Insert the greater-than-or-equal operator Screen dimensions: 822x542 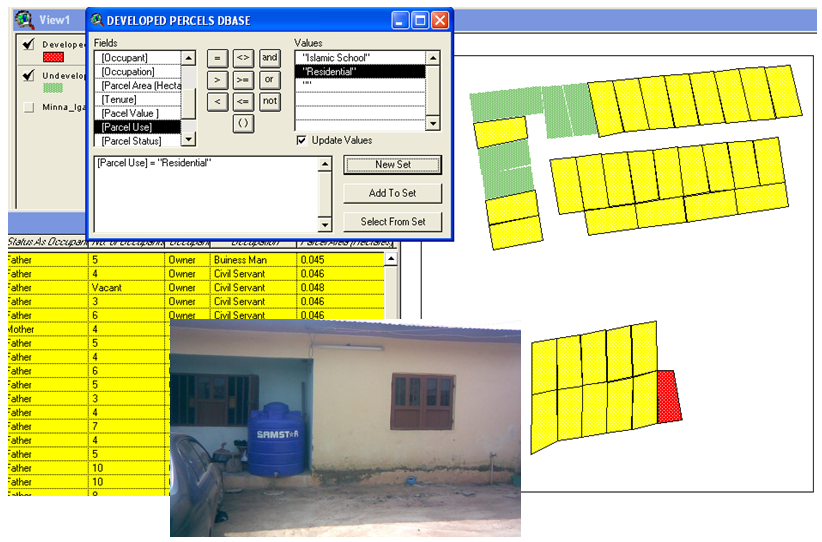(243, 80)
